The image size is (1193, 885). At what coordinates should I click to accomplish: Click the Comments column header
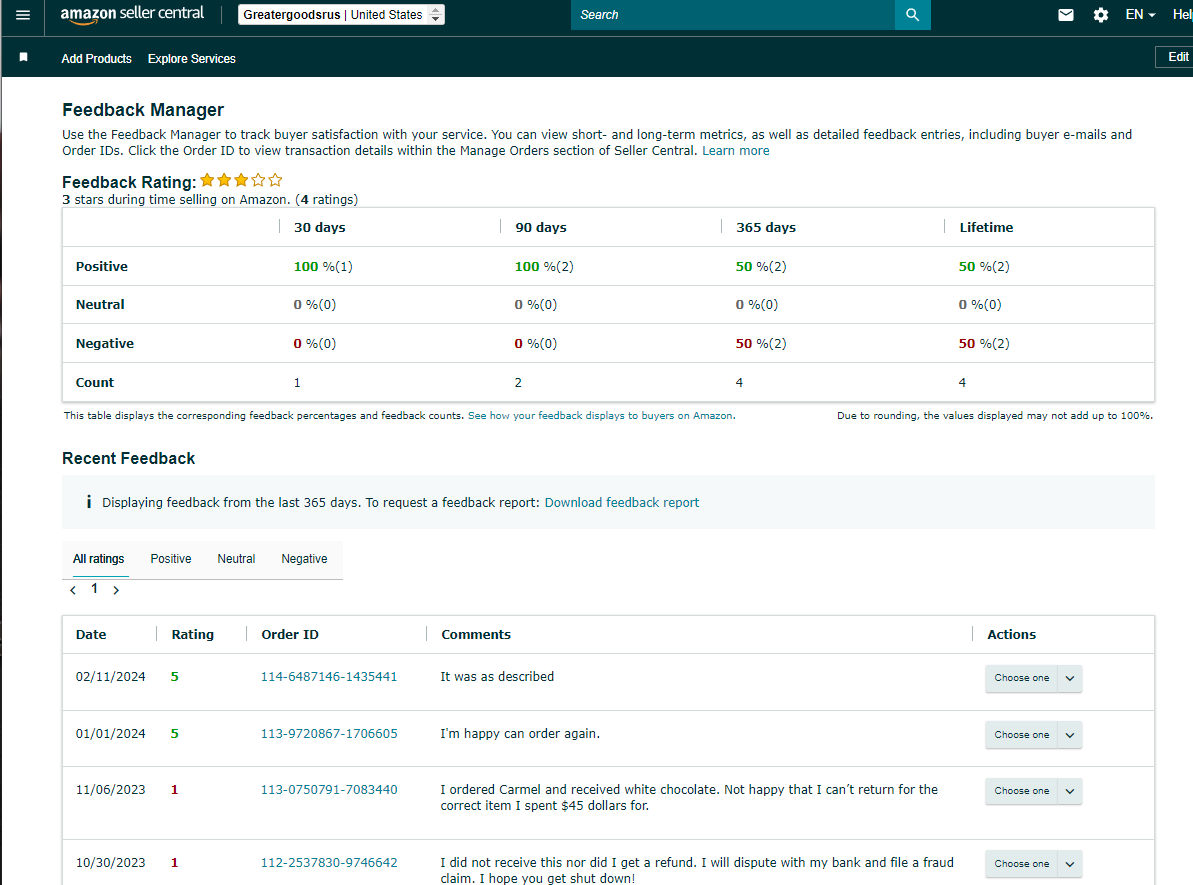(476, 635)
